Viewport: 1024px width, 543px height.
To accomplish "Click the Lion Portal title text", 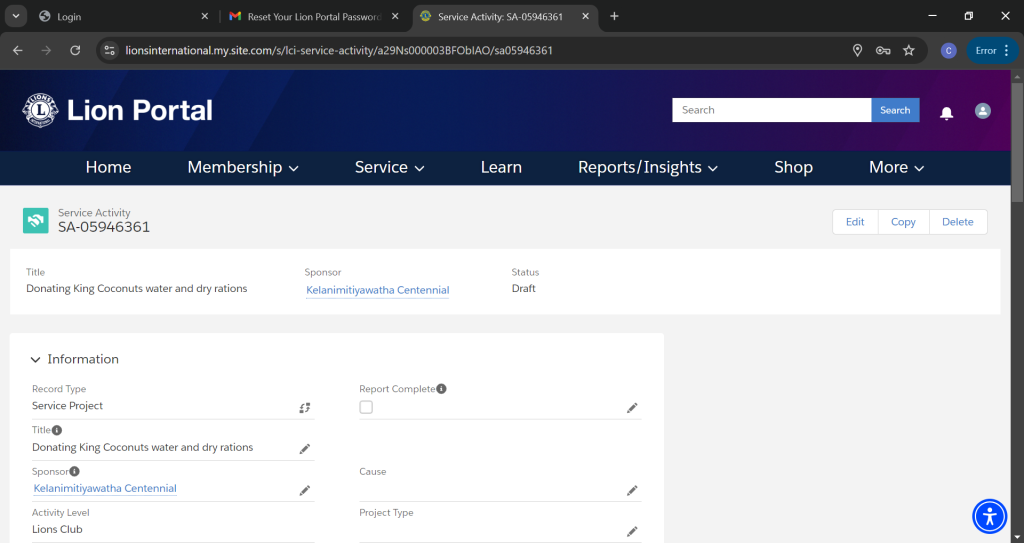I will tap(140, 110).
